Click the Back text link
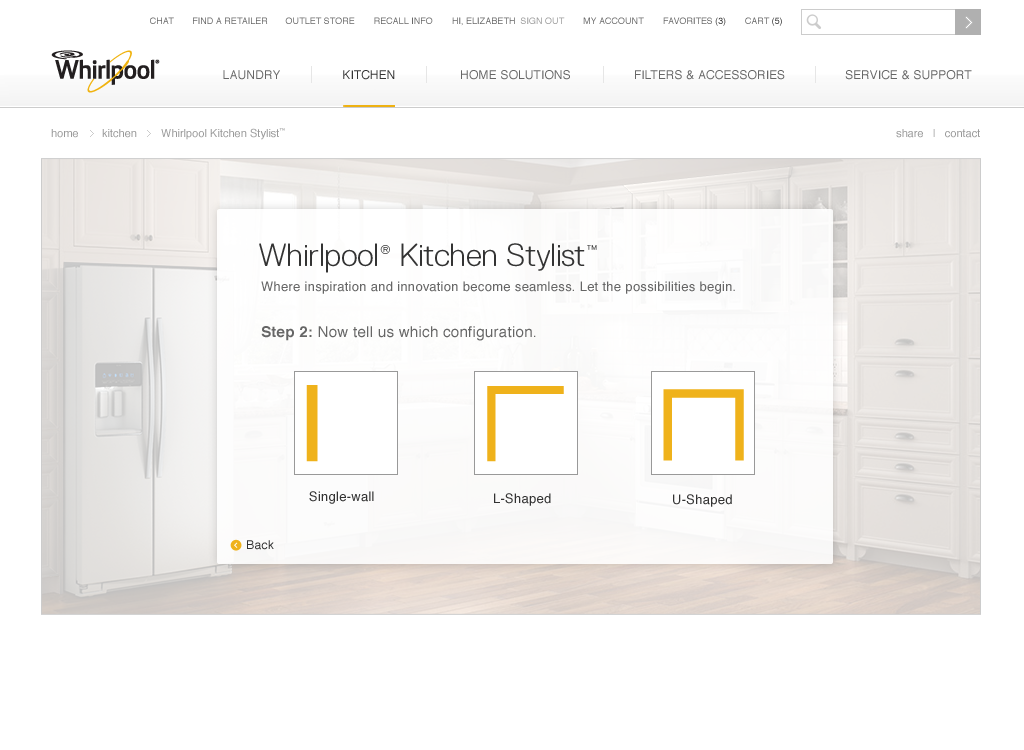 point(260,545)
